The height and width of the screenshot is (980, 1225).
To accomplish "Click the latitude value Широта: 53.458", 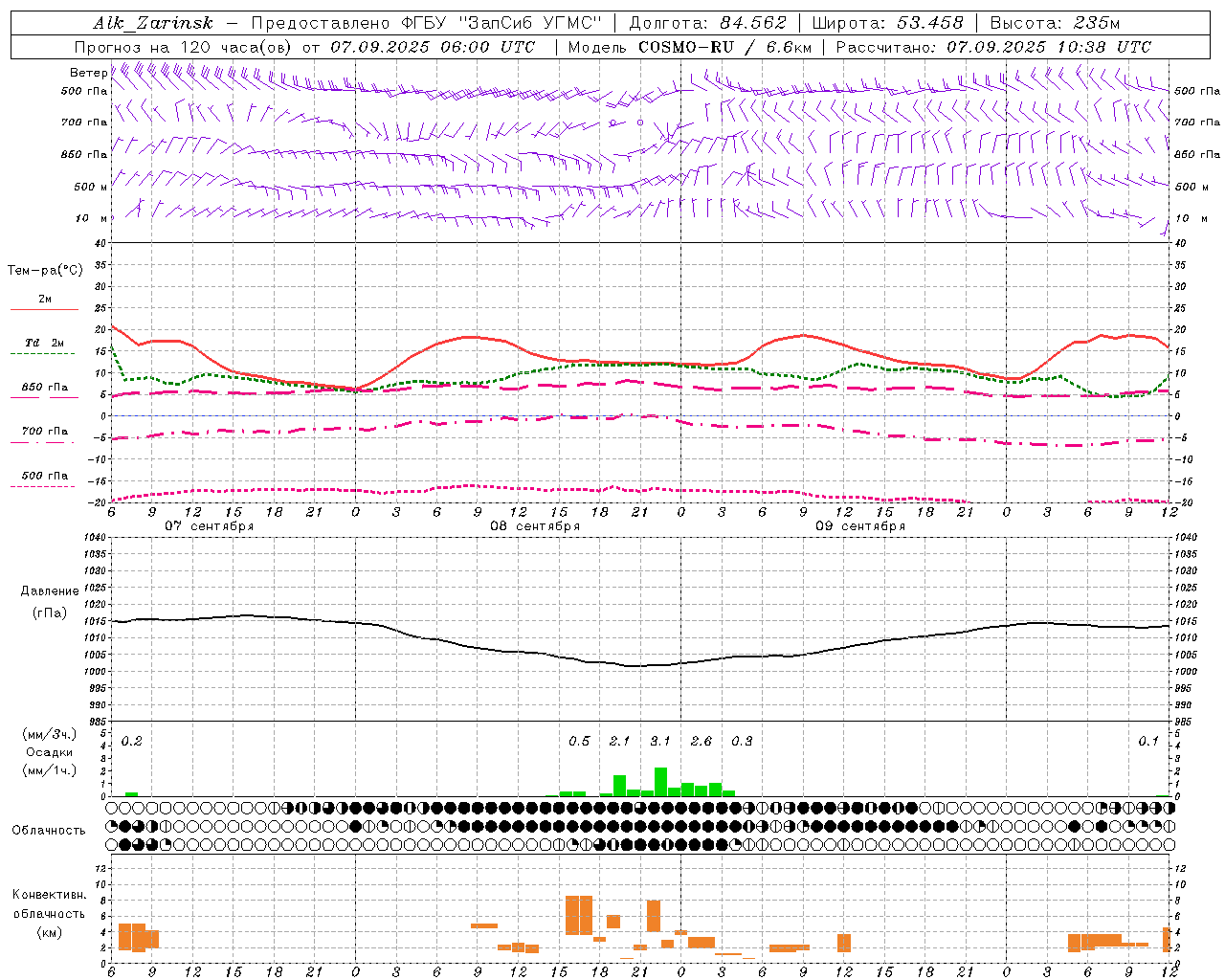I will click(887, 23).
